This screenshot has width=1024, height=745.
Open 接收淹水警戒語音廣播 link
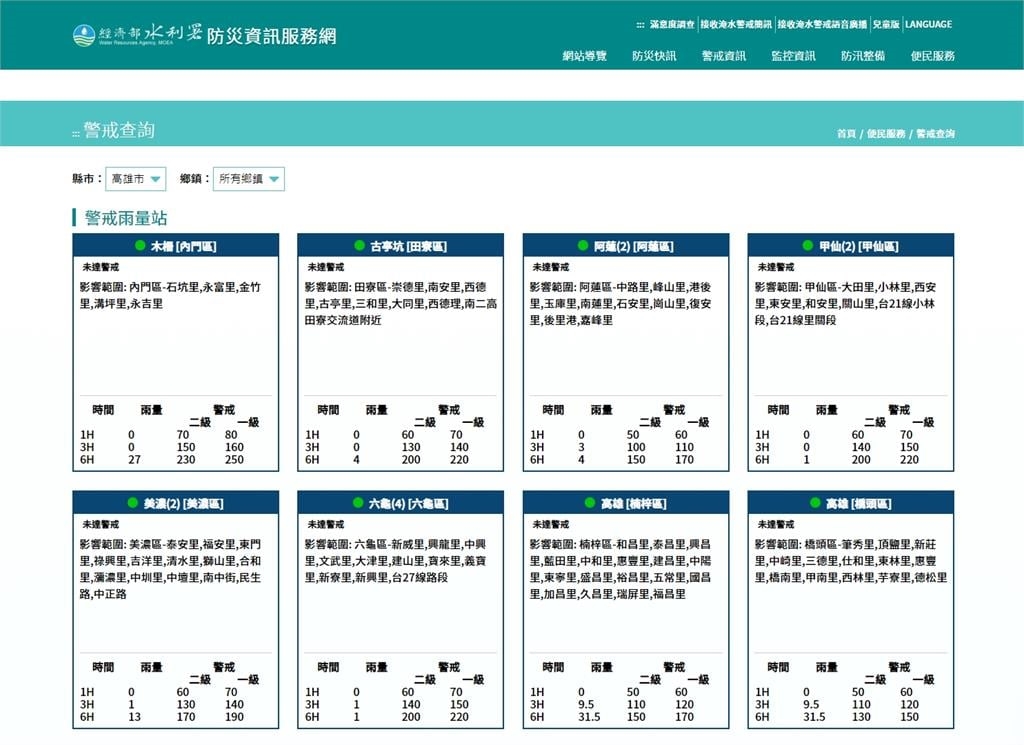822,25
